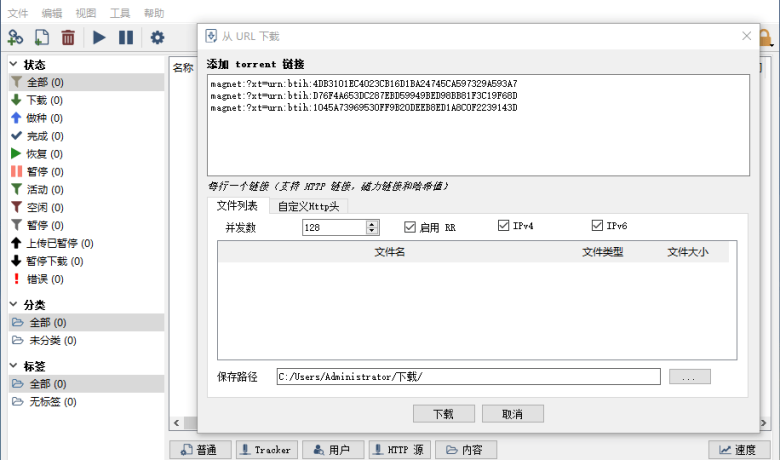Viewport: 780px width, 460px height.
Task: Click the pause toolbar icon
Action: 126,37
